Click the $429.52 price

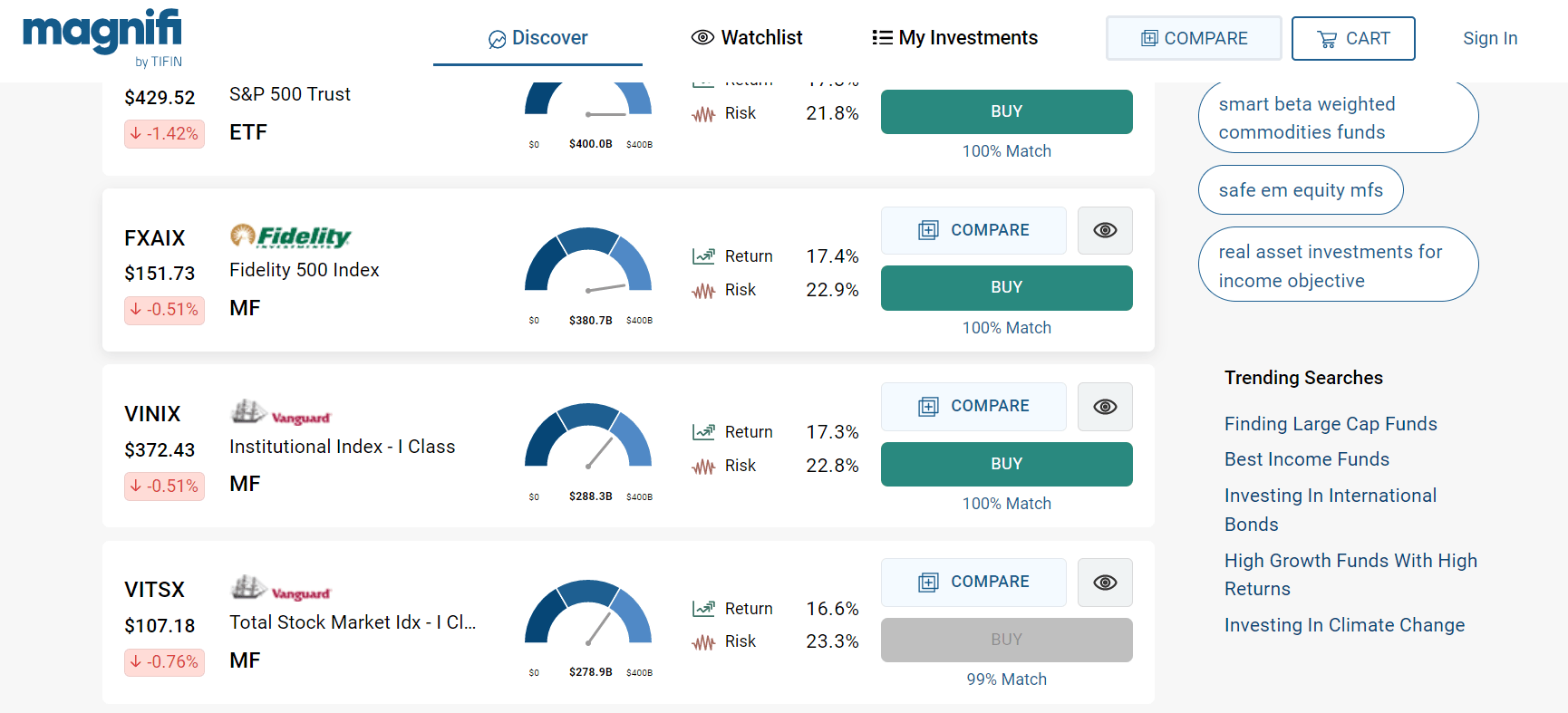160,98
